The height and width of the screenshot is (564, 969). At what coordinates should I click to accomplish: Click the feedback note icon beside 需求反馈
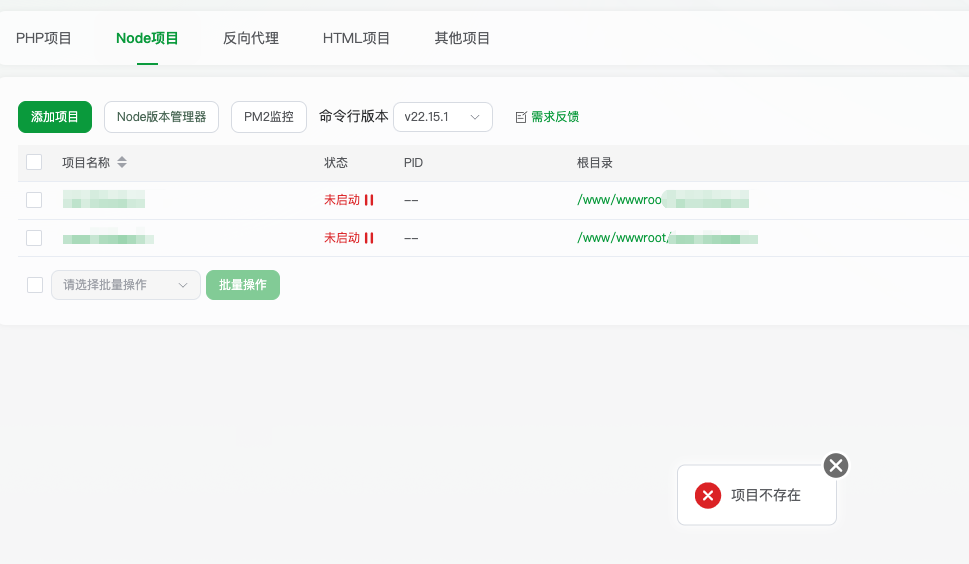pyautogui.click(x=521, y=117)
